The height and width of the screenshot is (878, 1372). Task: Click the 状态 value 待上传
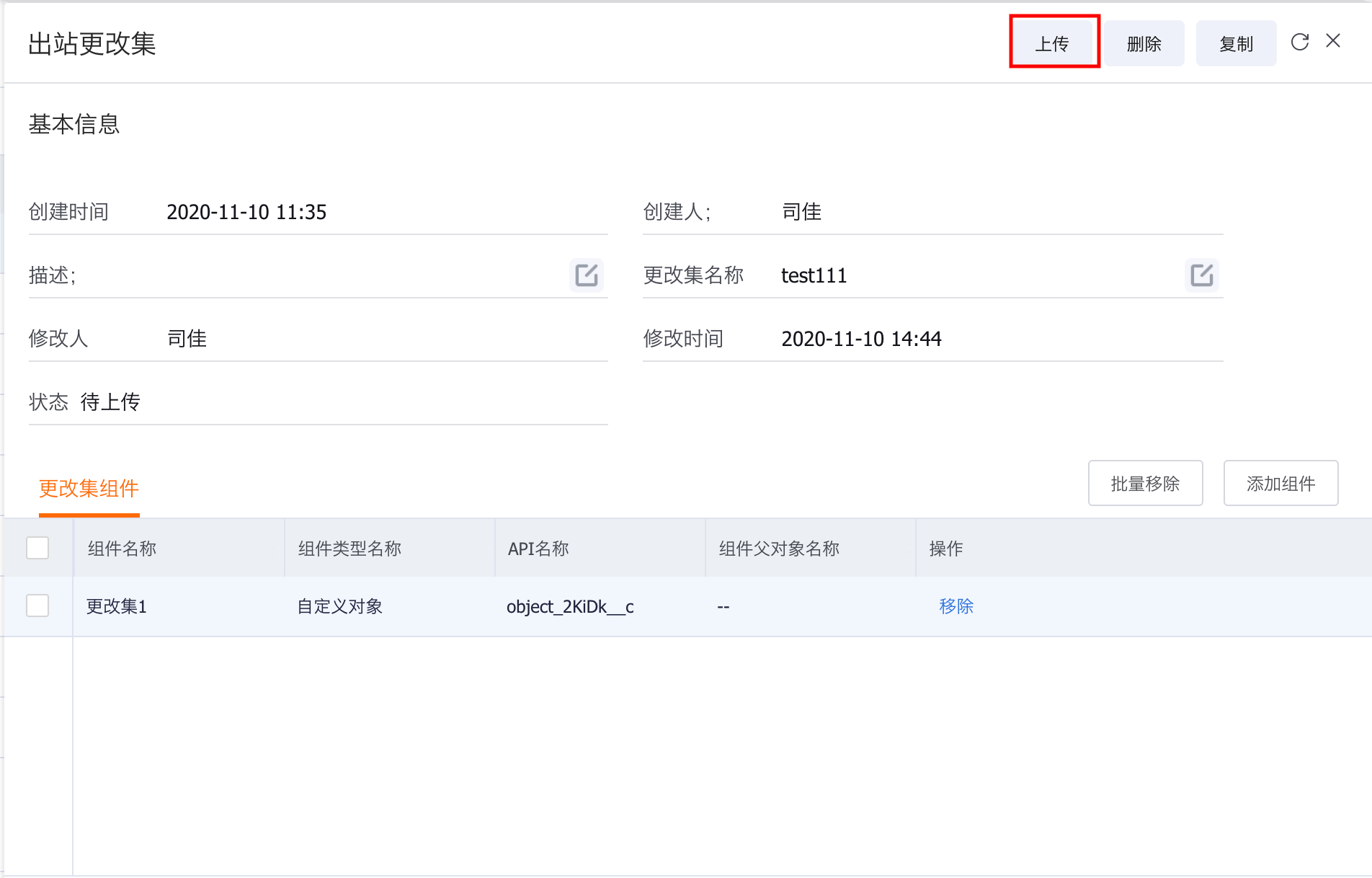[110, 402]
